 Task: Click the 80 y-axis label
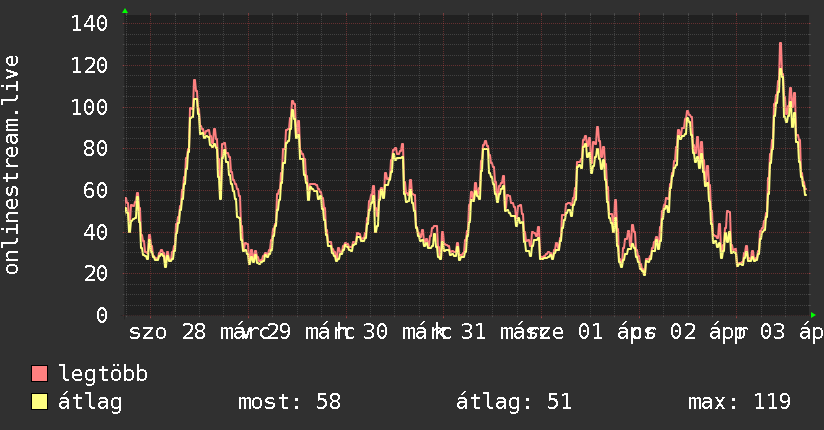click(x=96, y=149)
